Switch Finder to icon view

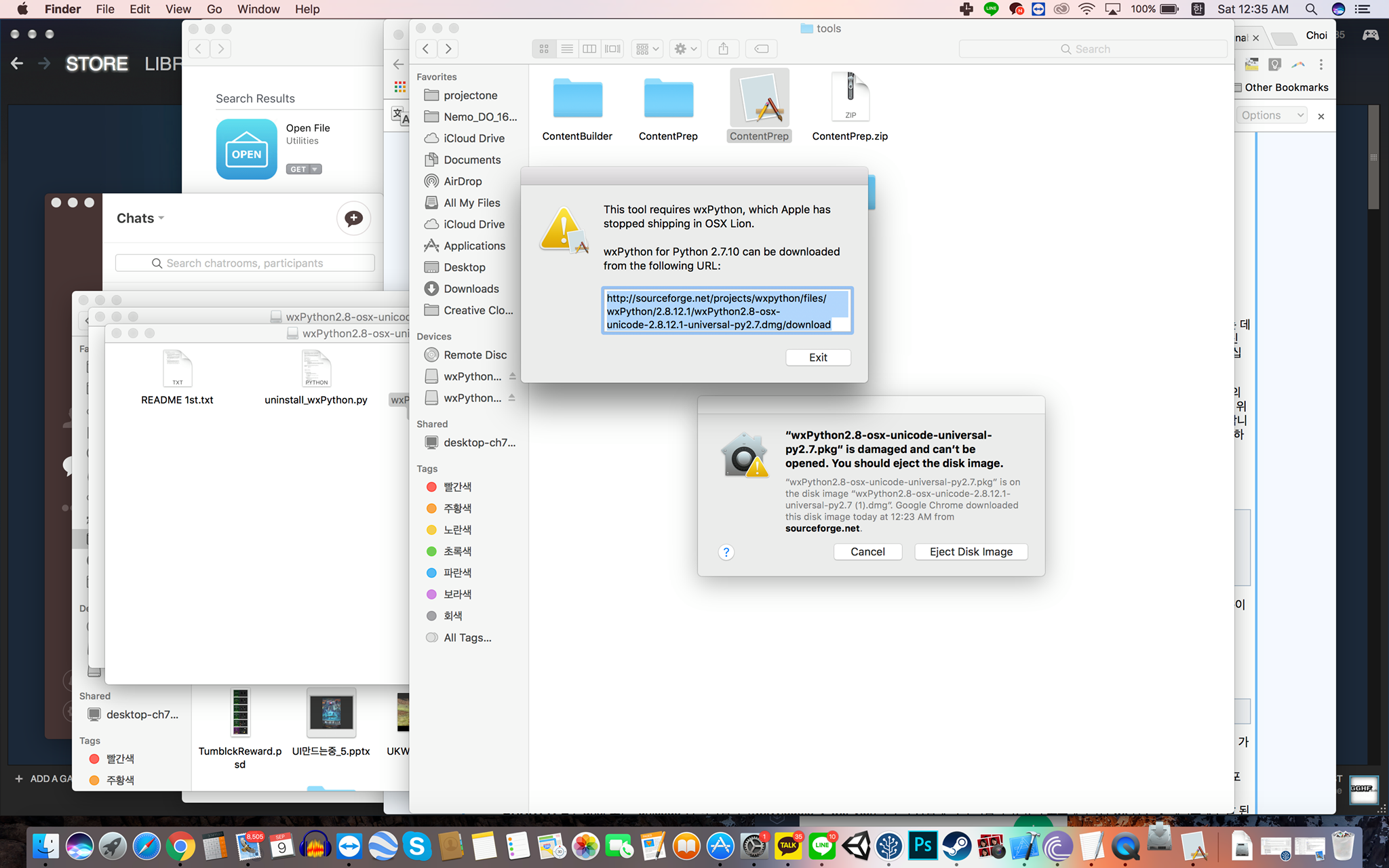click(x=544, y=49)
